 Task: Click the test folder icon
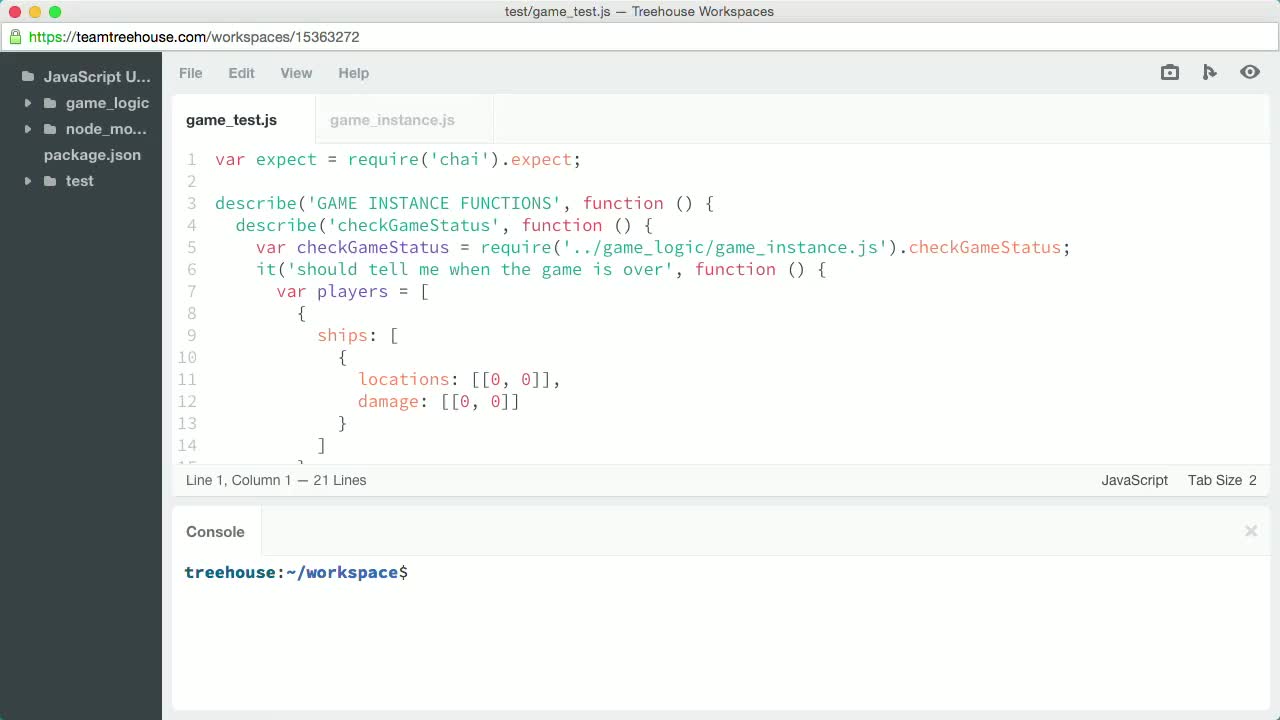coord(51,181)
